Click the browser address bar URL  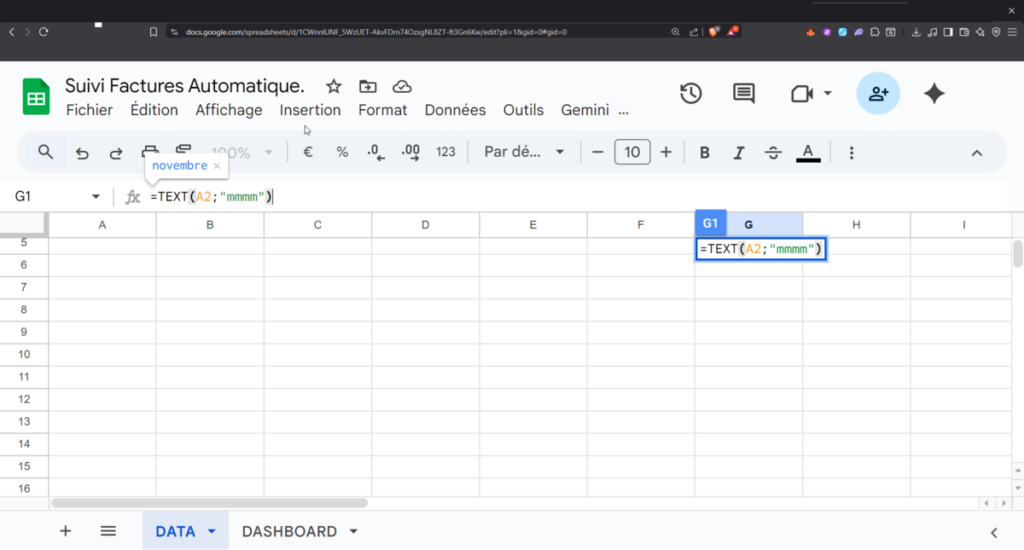coord(376,31)
